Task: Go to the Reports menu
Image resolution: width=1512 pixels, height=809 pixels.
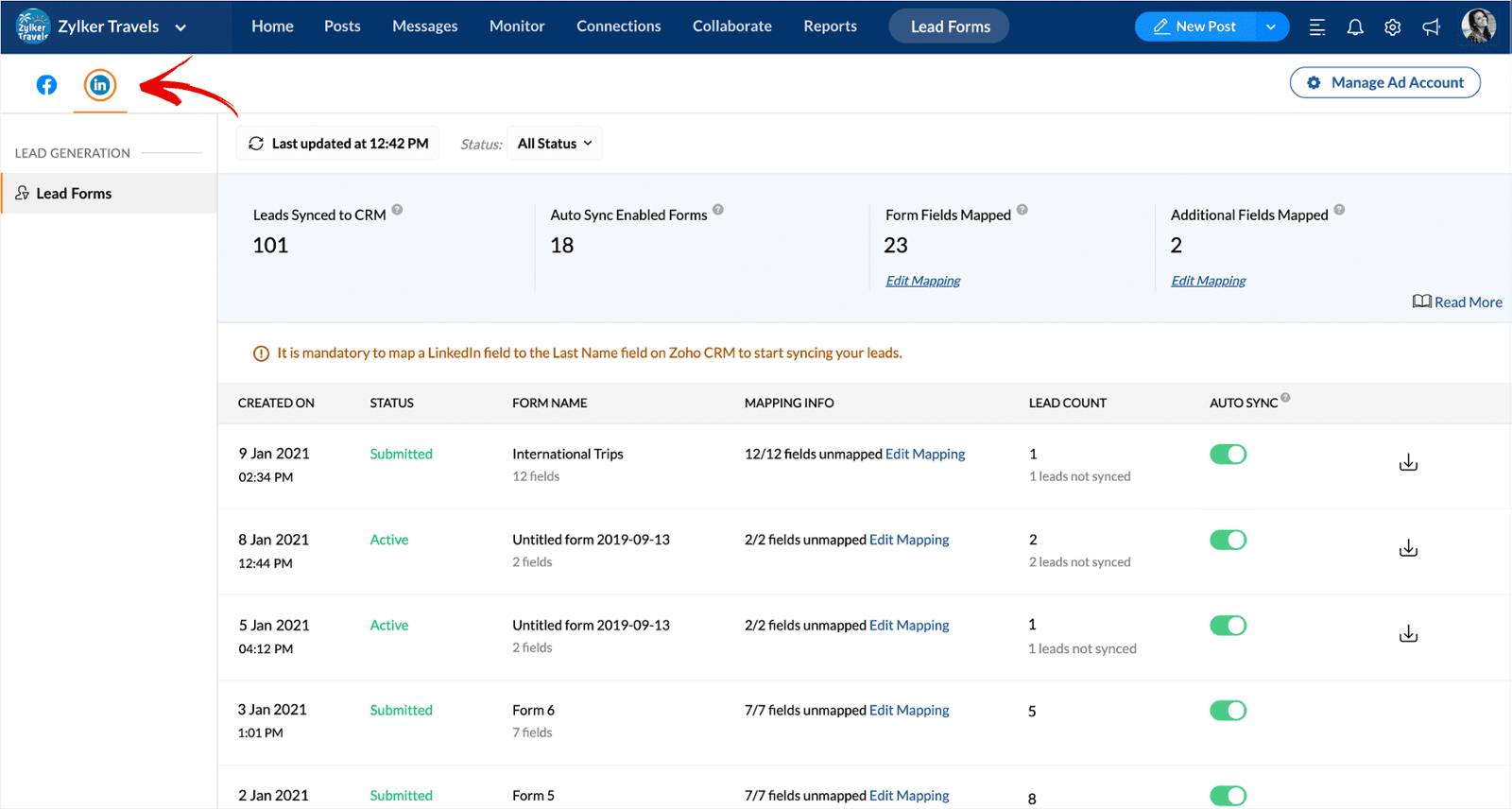Action: tap(830, 26)
